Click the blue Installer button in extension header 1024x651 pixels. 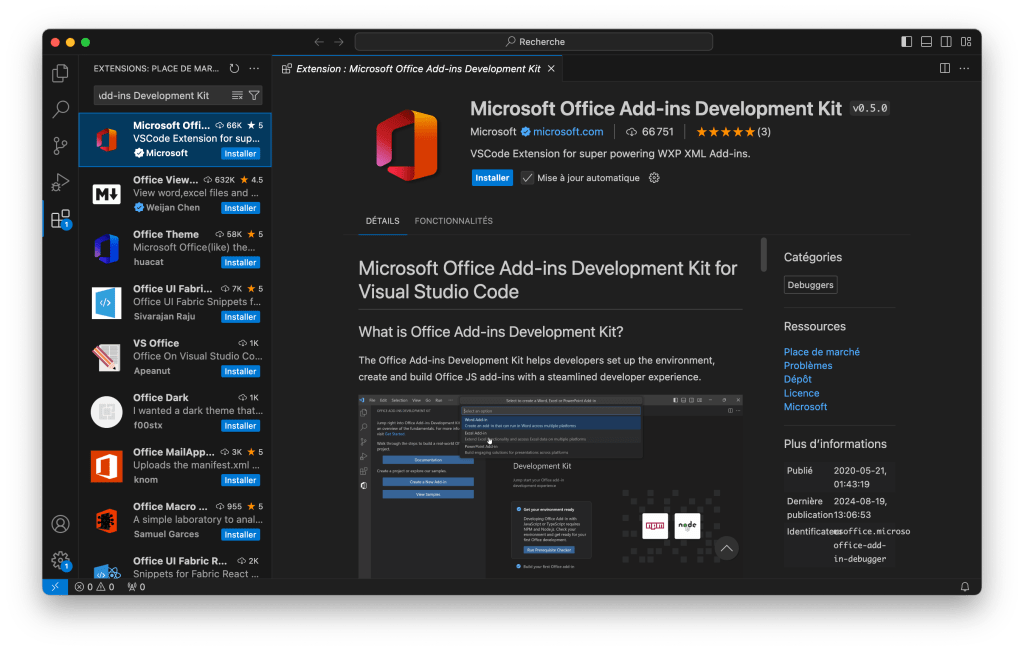[492, 178]
